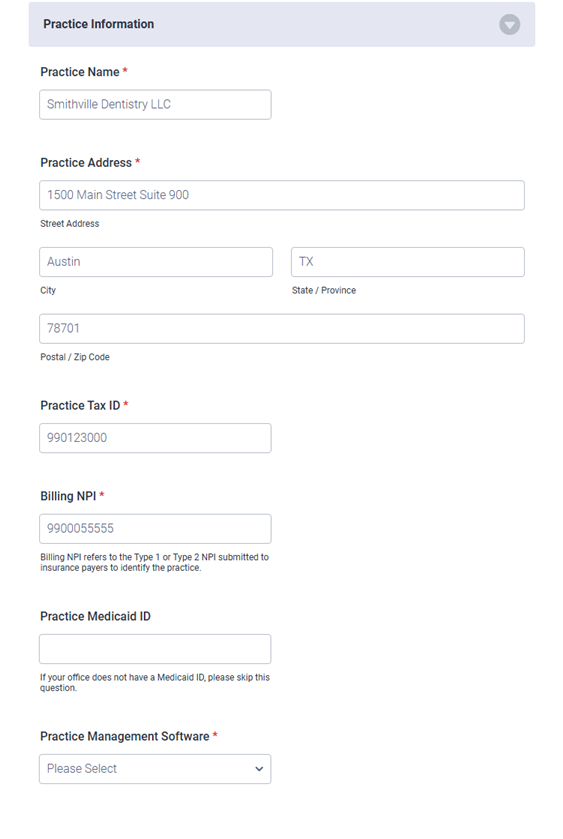This screenshot has width=563, height=839.
Task: Click the Practice Management Software label
Action: [x=125, y=736]
